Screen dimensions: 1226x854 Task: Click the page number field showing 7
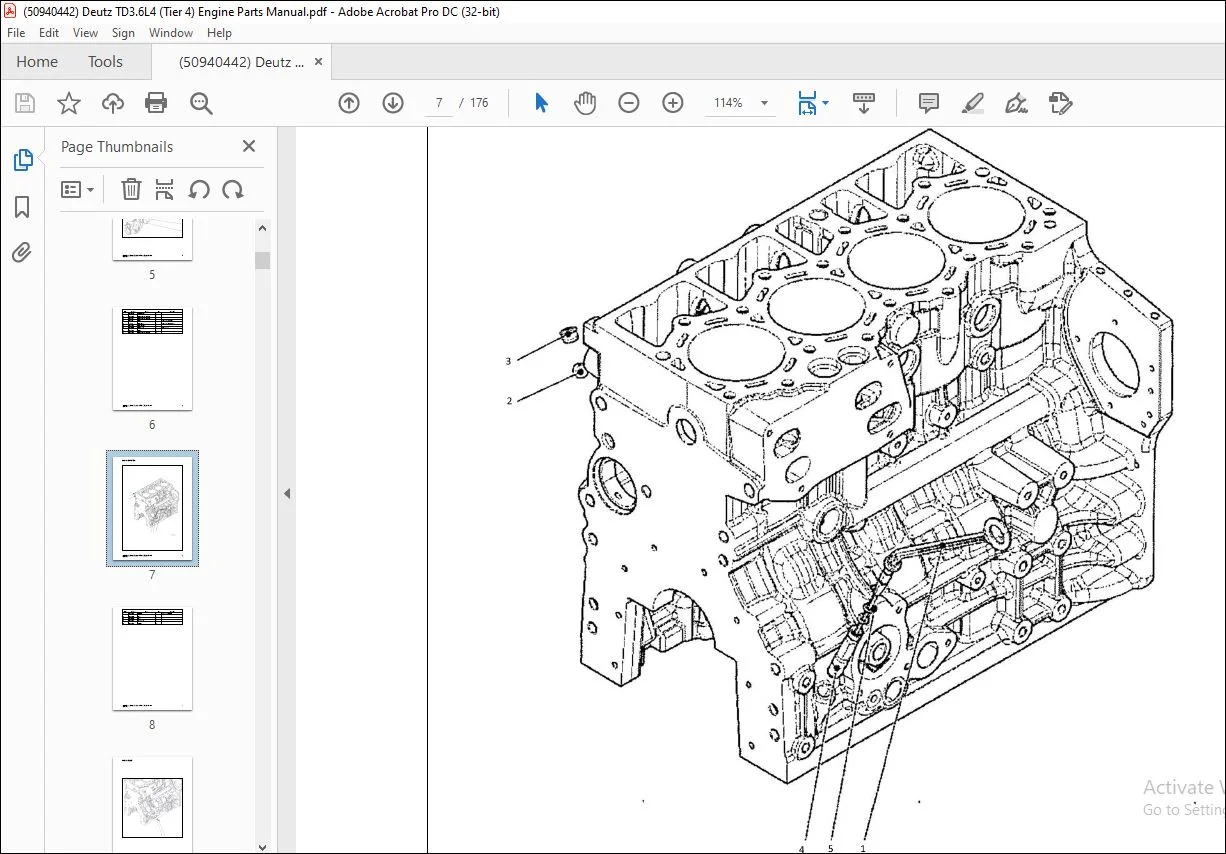(x=439, y=103)
